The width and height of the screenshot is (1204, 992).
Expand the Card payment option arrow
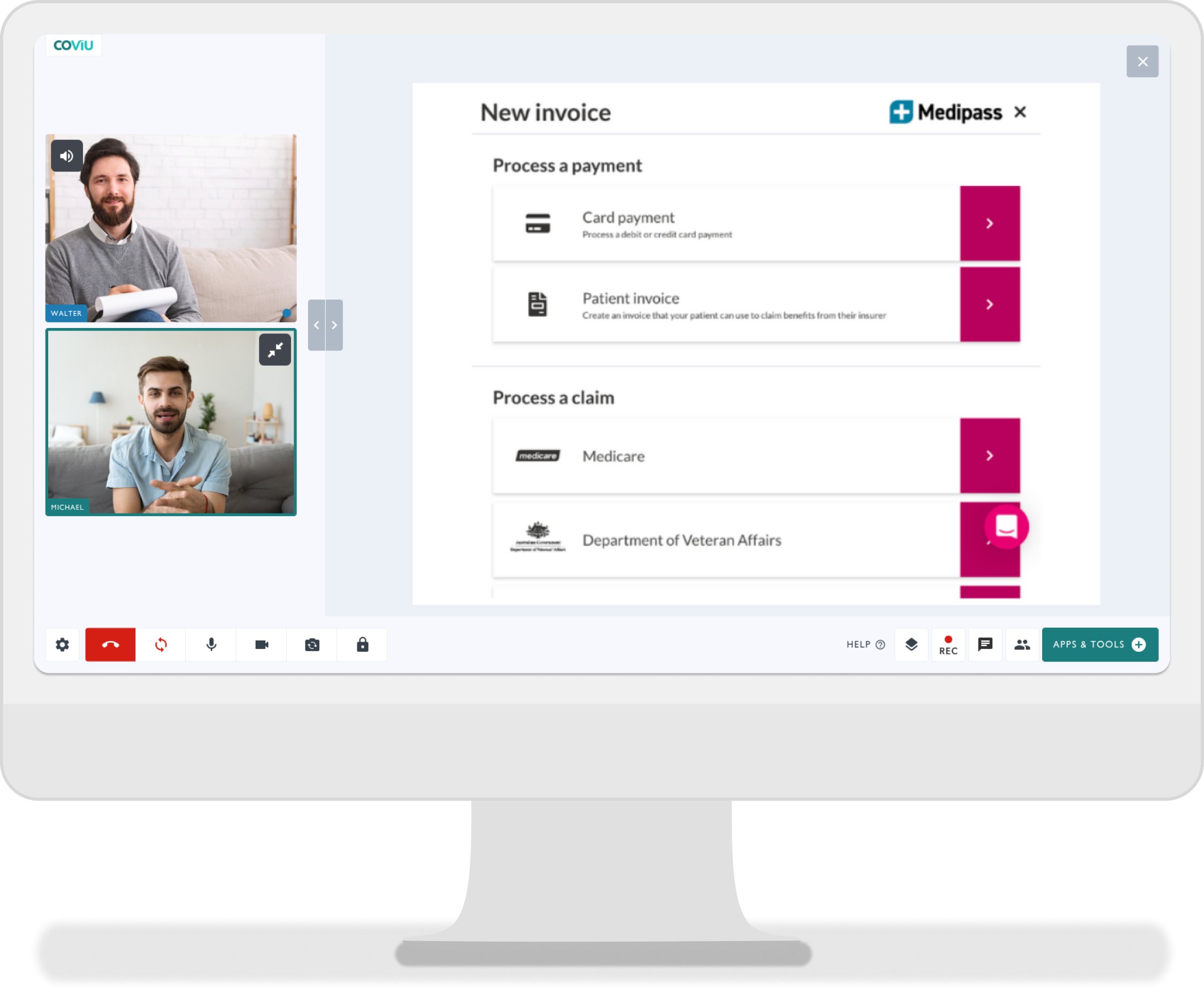point(989,223)
